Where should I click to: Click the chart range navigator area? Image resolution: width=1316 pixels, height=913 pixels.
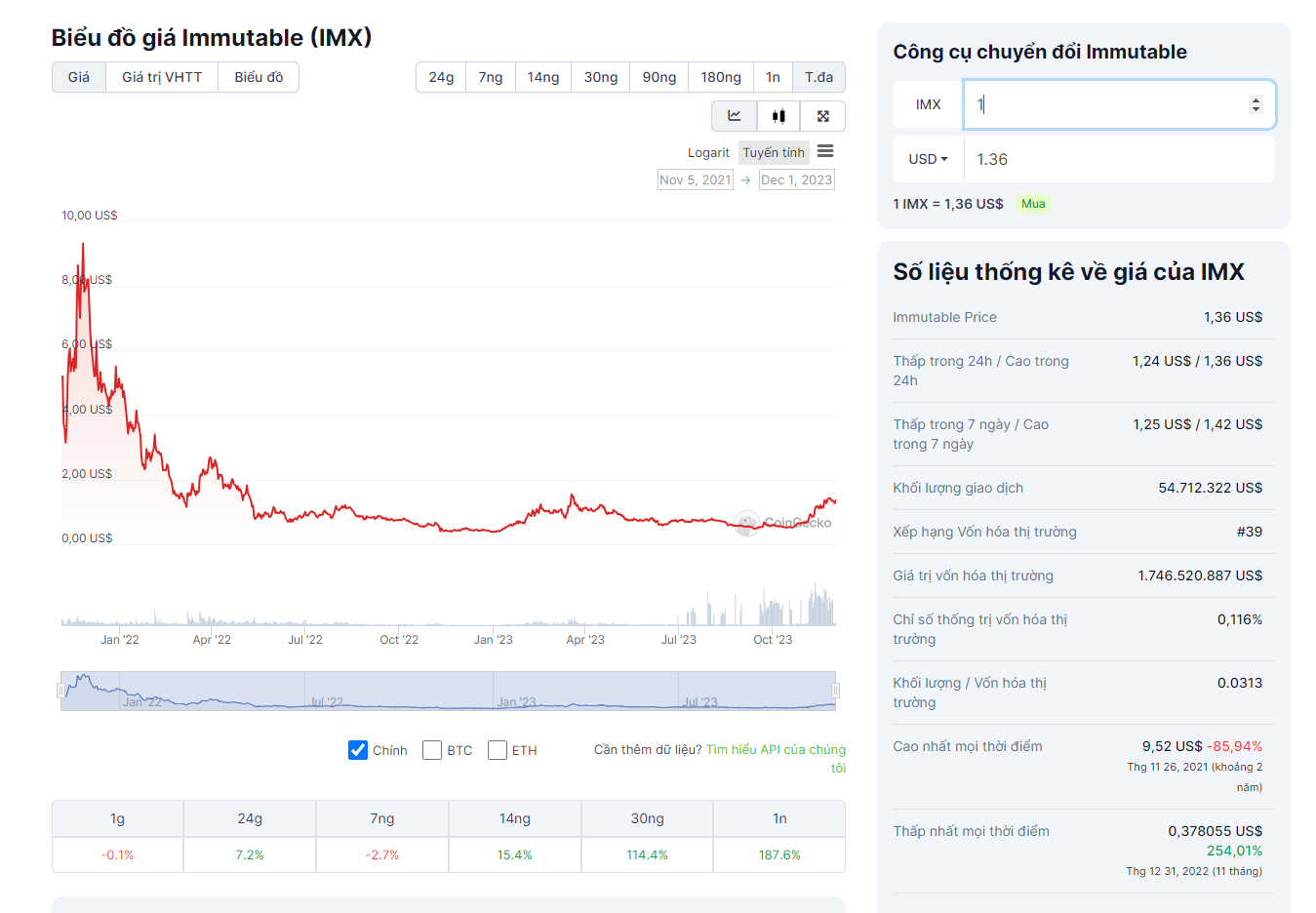tap(448, 691)
